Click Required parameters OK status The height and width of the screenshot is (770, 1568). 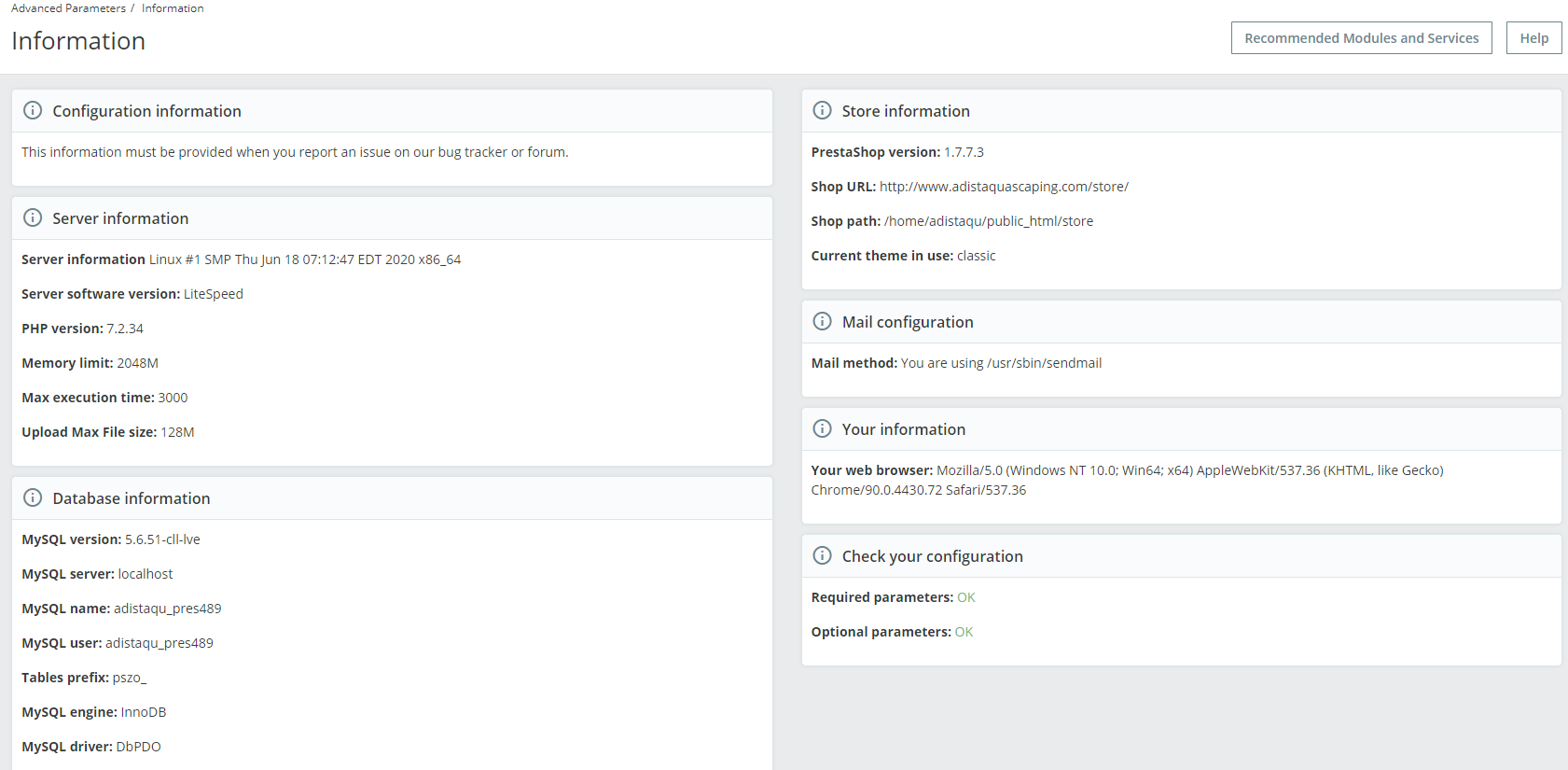click(965, 597)
